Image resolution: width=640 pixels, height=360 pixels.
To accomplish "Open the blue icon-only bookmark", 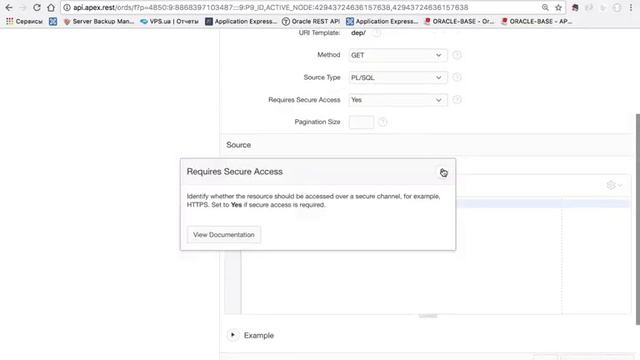I will pos(53,21).
